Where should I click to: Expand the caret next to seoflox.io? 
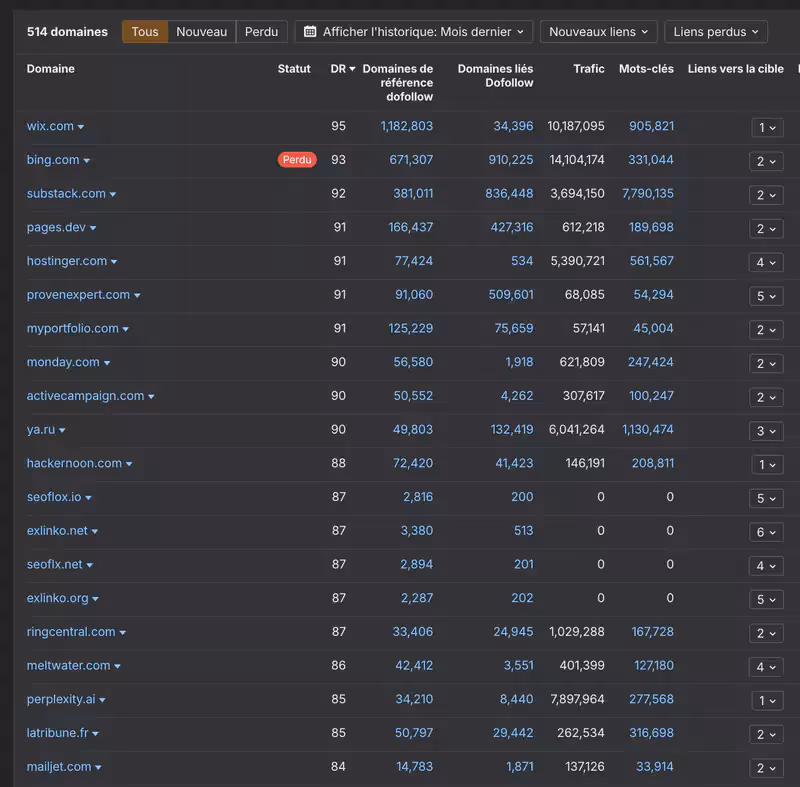(x=88, y=498)
